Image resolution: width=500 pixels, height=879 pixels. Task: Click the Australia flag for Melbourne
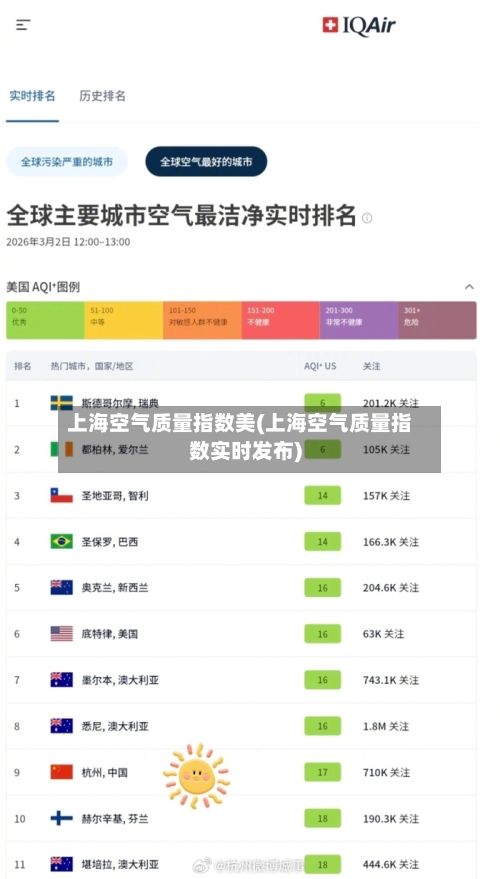(62, 680)
